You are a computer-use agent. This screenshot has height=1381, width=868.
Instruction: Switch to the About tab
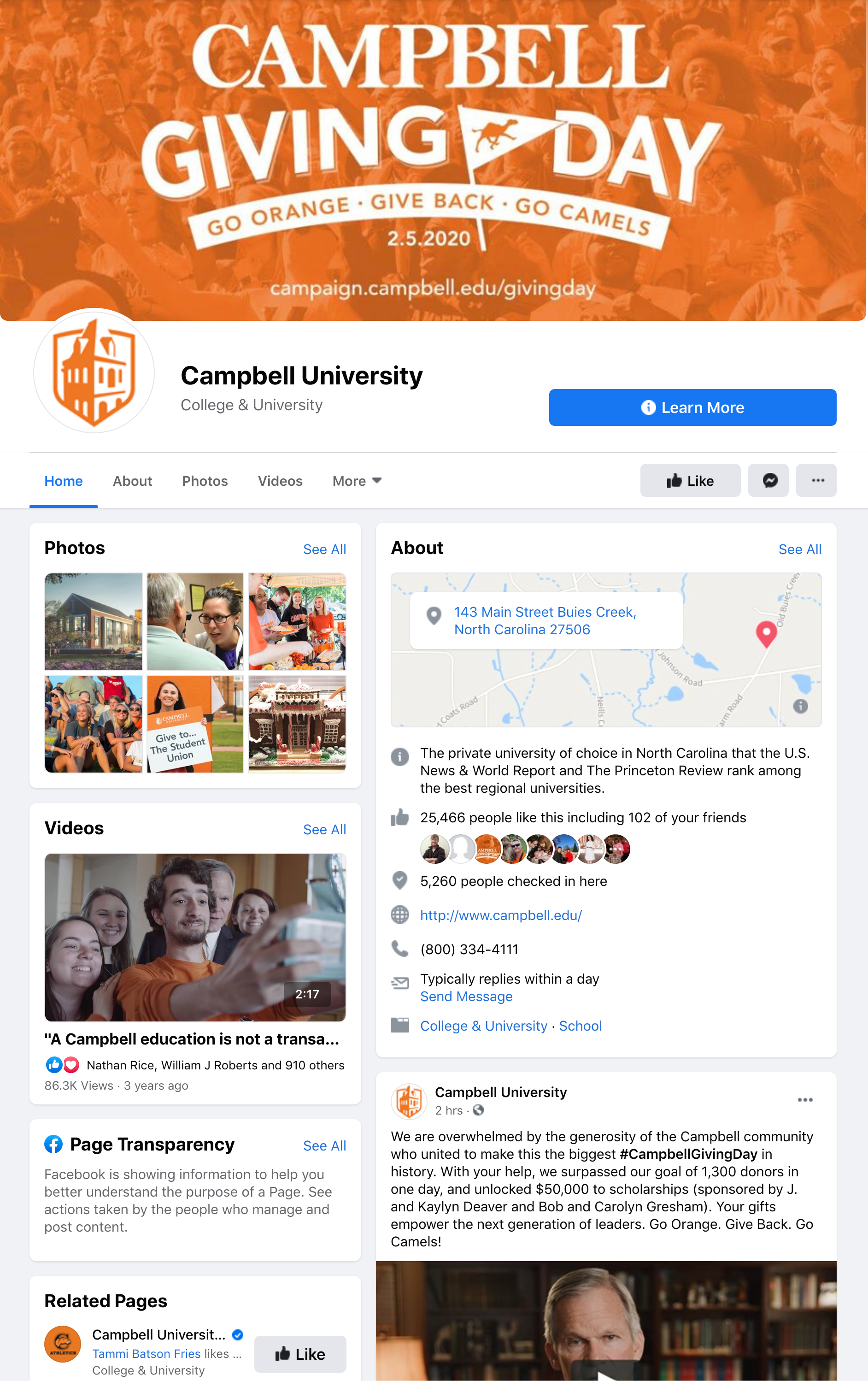pyautogui.click(x=132, y=481)
